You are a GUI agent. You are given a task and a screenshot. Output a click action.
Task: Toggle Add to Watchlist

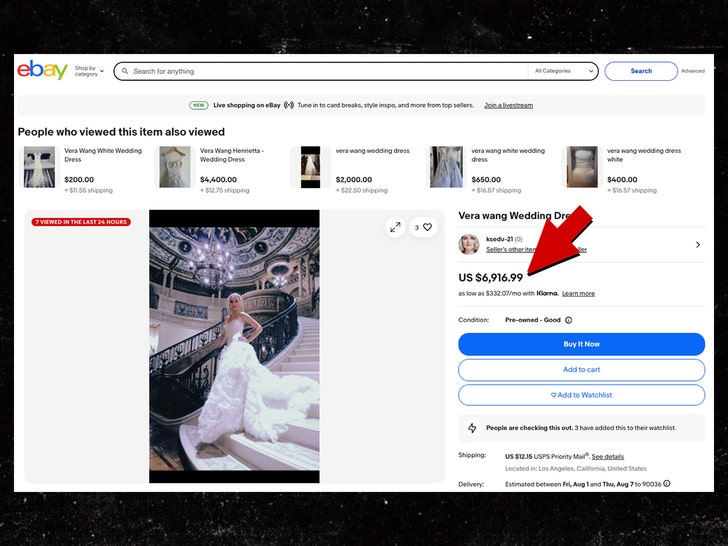point(581,395)
